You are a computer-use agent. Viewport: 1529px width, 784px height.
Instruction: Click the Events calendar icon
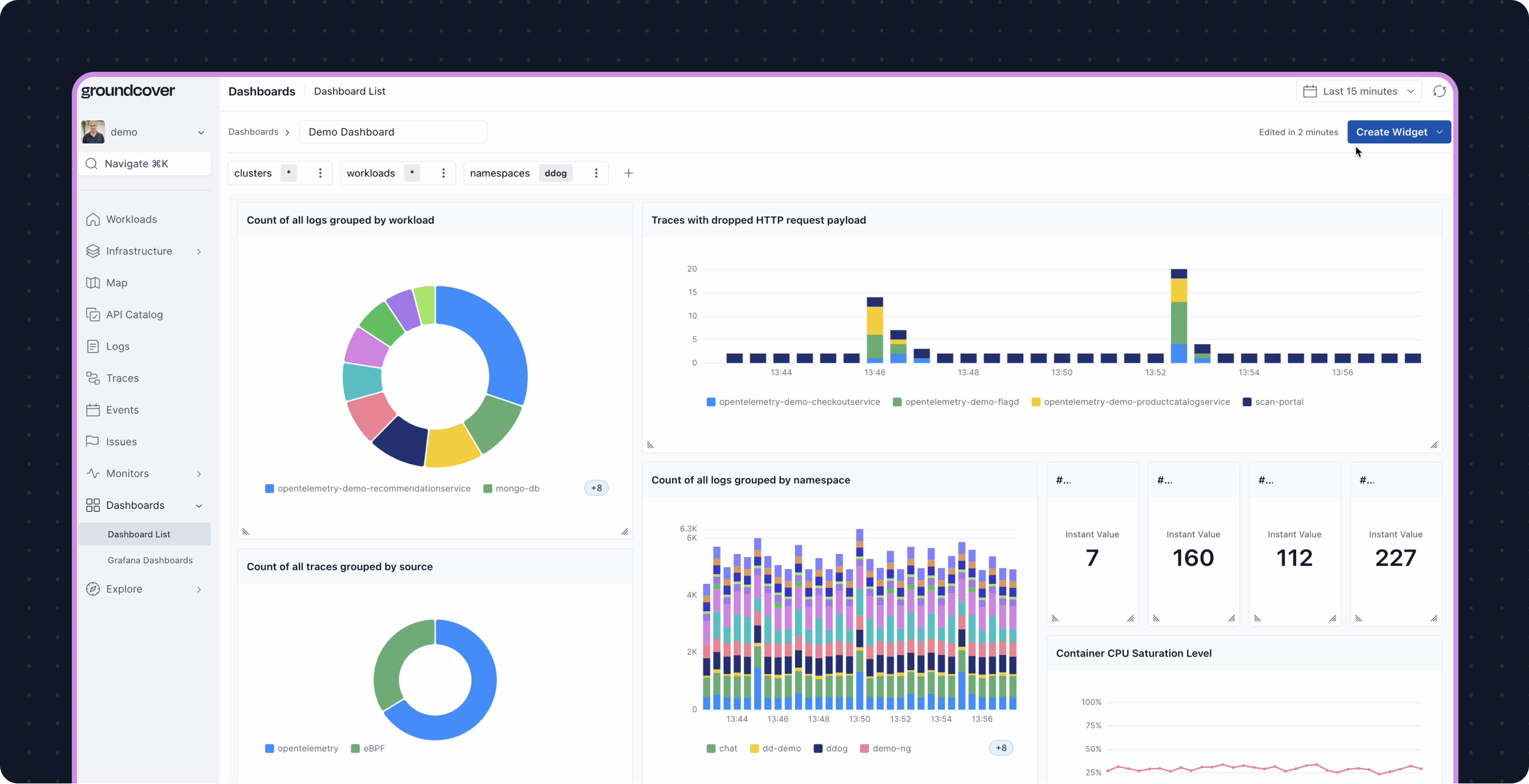93,410
